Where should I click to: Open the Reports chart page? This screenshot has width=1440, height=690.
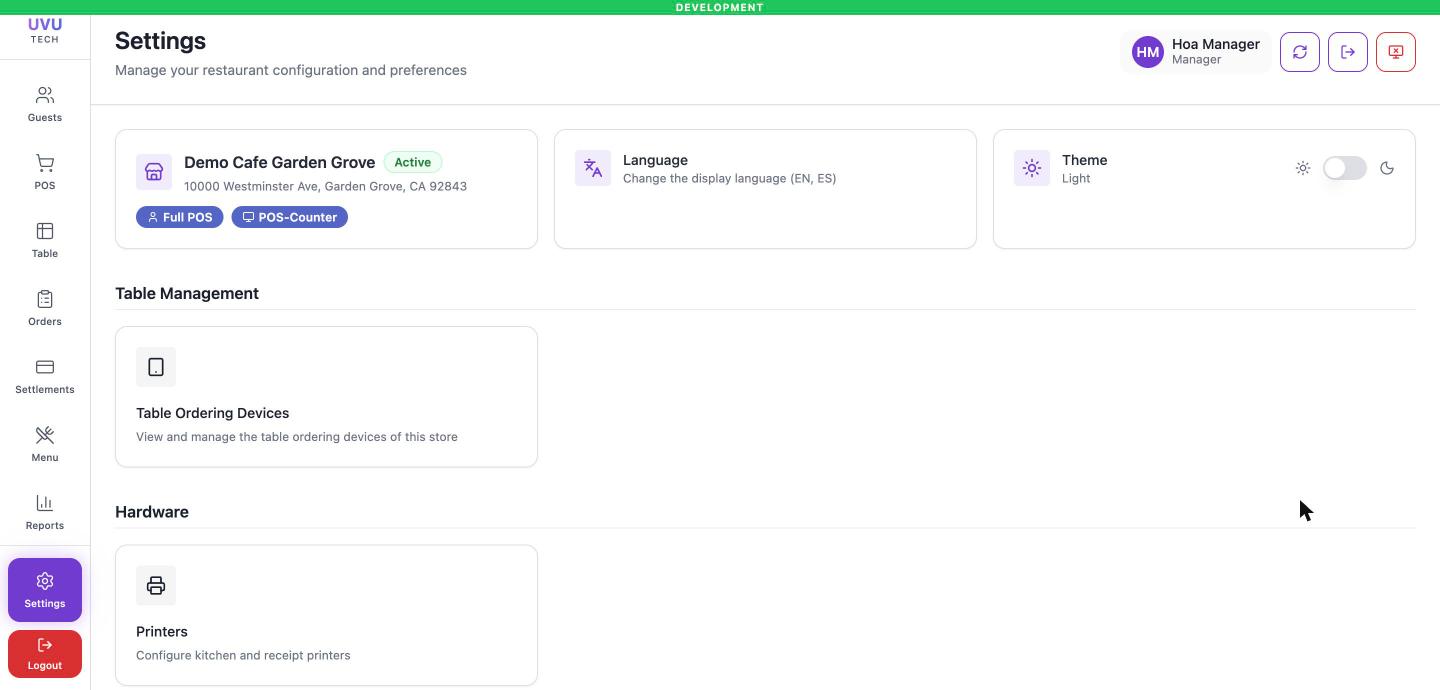[x=45, y=512]
